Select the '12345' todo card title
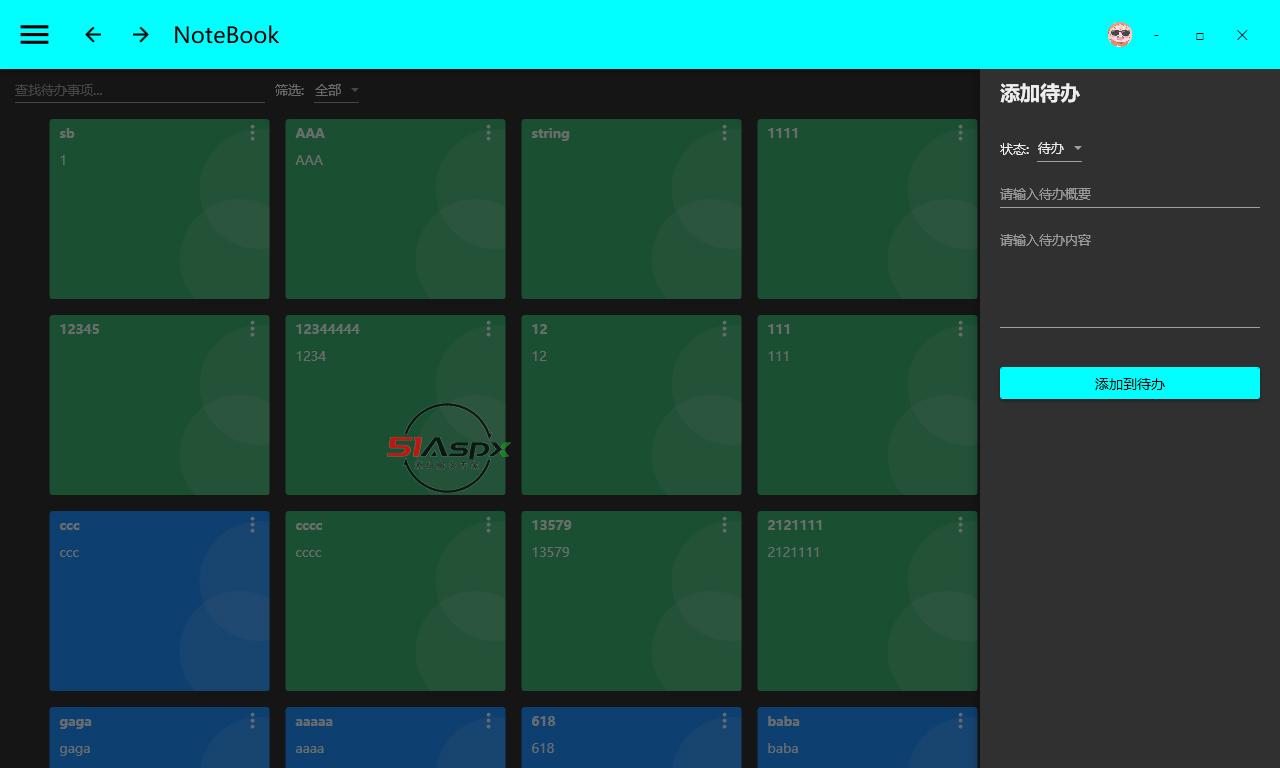Screen dimensions: 1280x768 (x=79, y=329)
